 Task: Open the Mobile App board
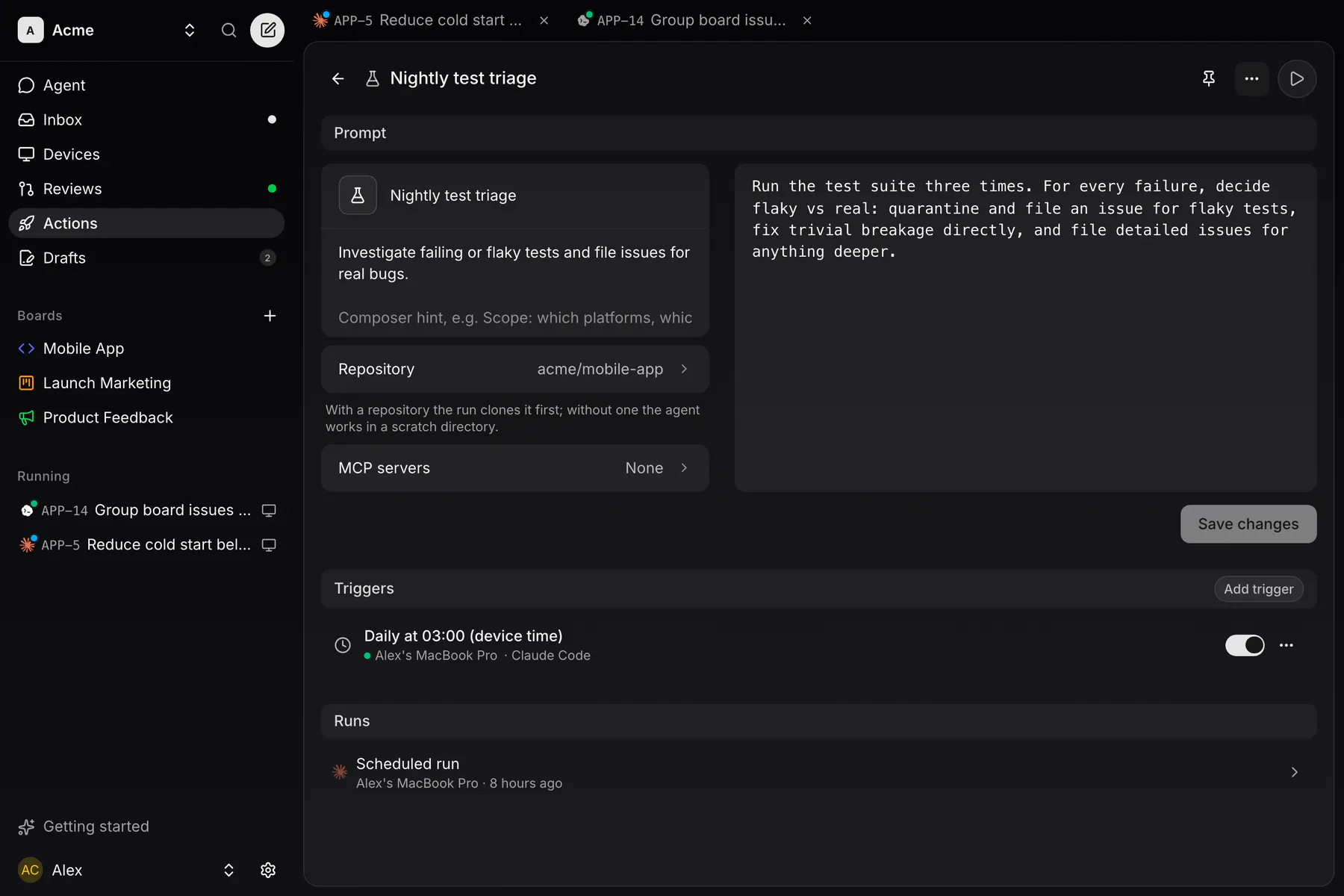click(146, 349)
